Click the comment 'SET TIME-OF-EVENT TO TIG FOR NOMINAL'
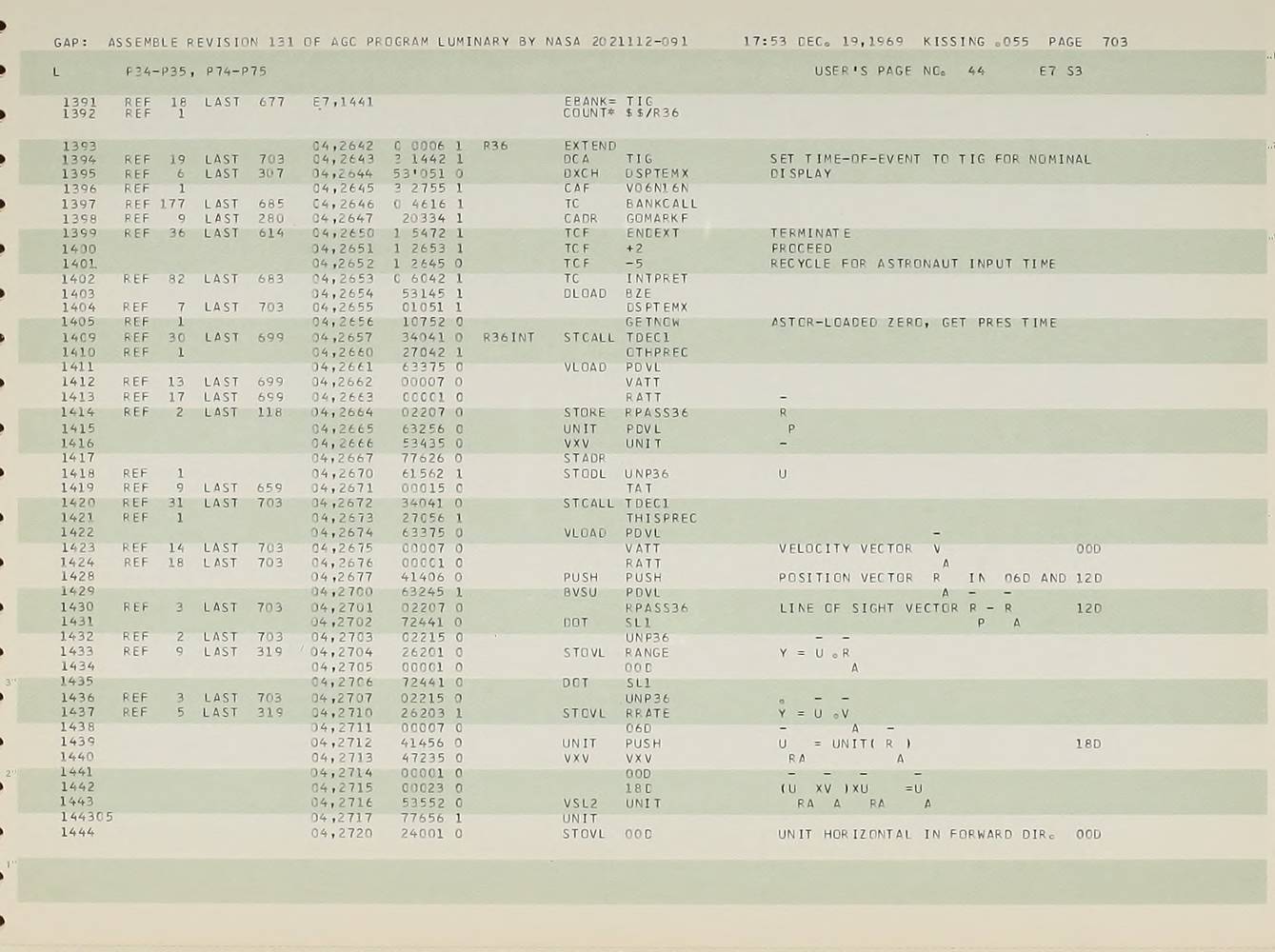Screen dimensions: 1275x952 [930, 160]
